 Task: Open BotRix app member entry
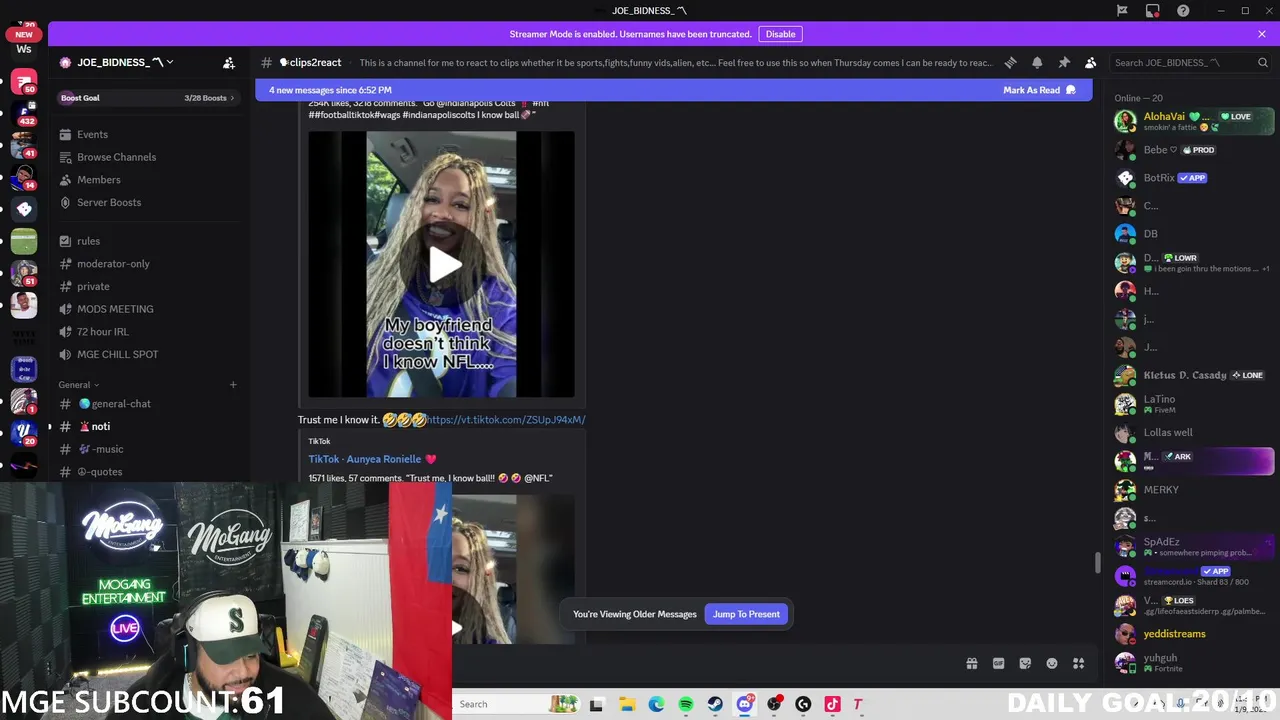tap(1193, 178)
